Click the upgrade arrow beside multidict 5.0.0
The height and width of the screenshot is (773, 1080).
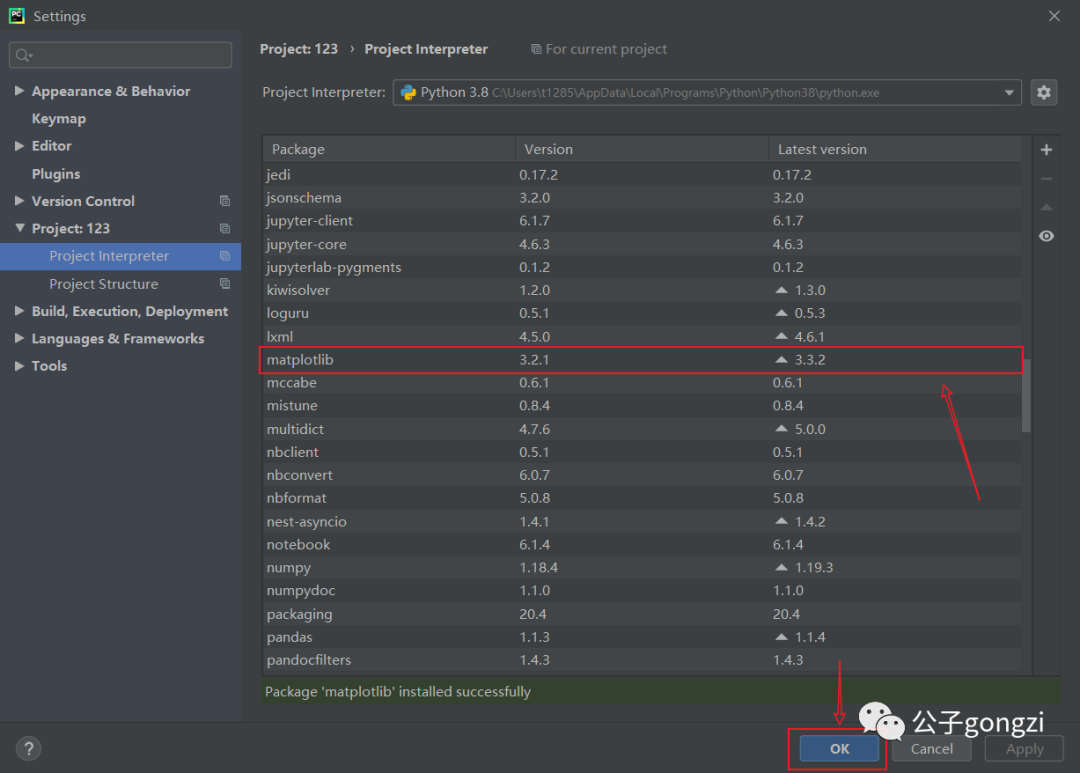click(781, 429)
